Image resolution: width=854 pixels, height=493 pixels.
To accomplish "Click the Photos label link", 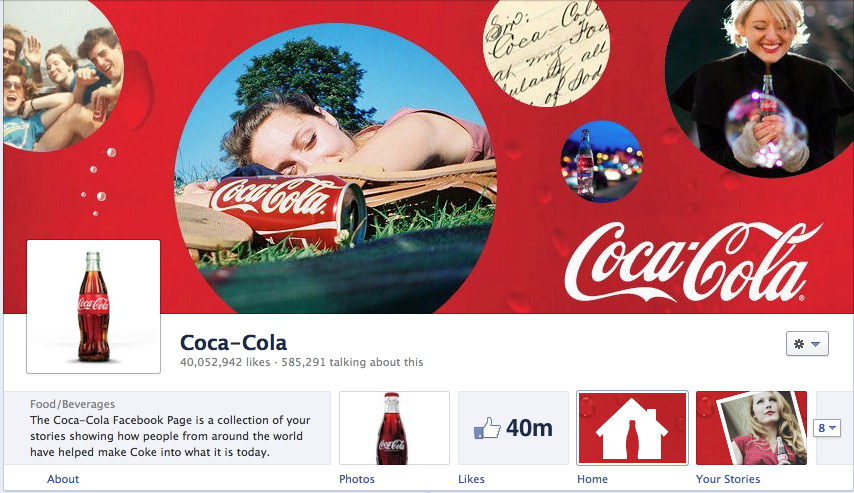I will coord(357,479).
